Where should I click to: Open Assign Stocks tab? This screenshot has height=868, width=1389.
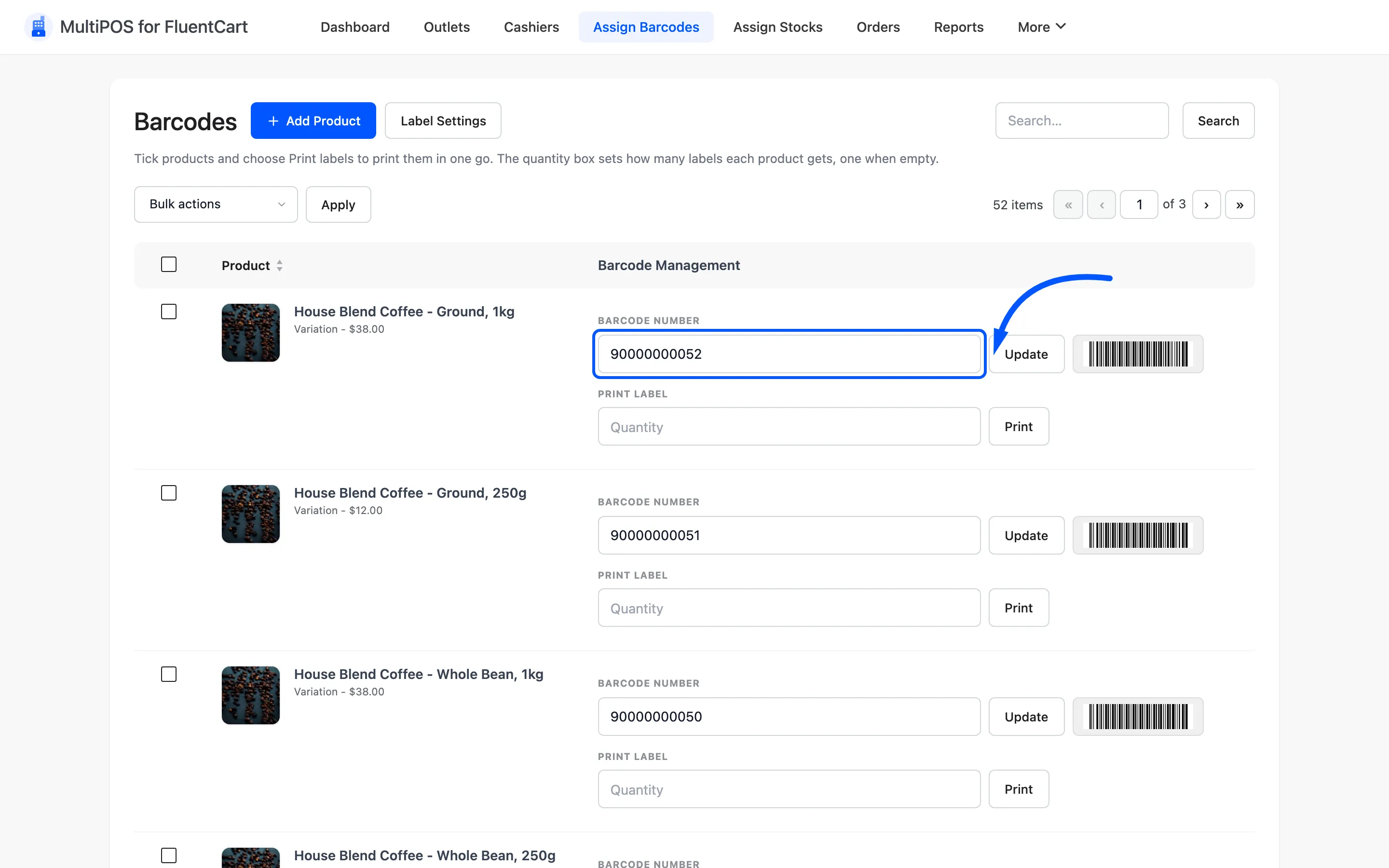pyautogui.click(x=778, y=27)
